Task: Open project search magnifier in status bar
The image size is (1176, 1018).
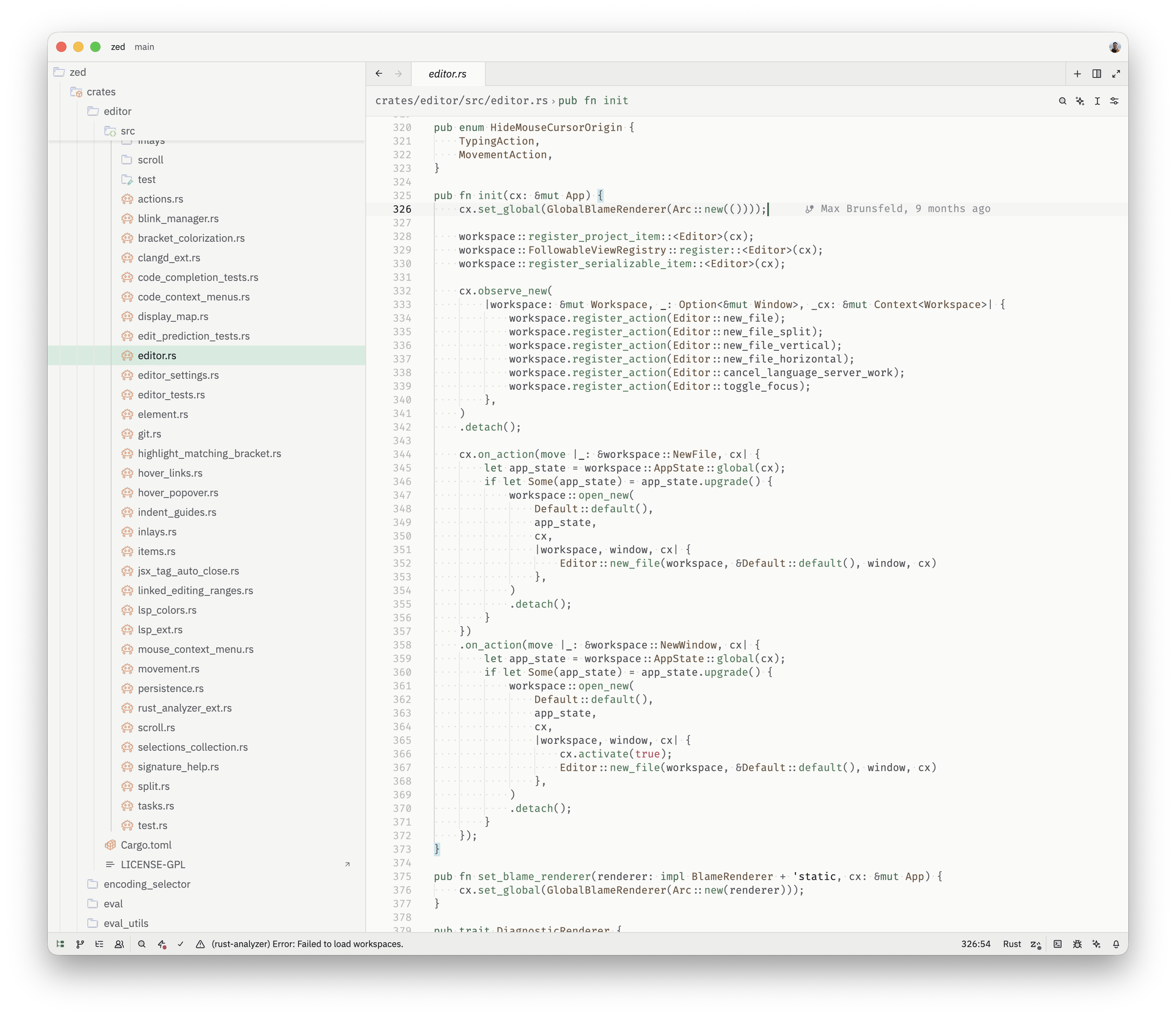Action: (142, 944)
